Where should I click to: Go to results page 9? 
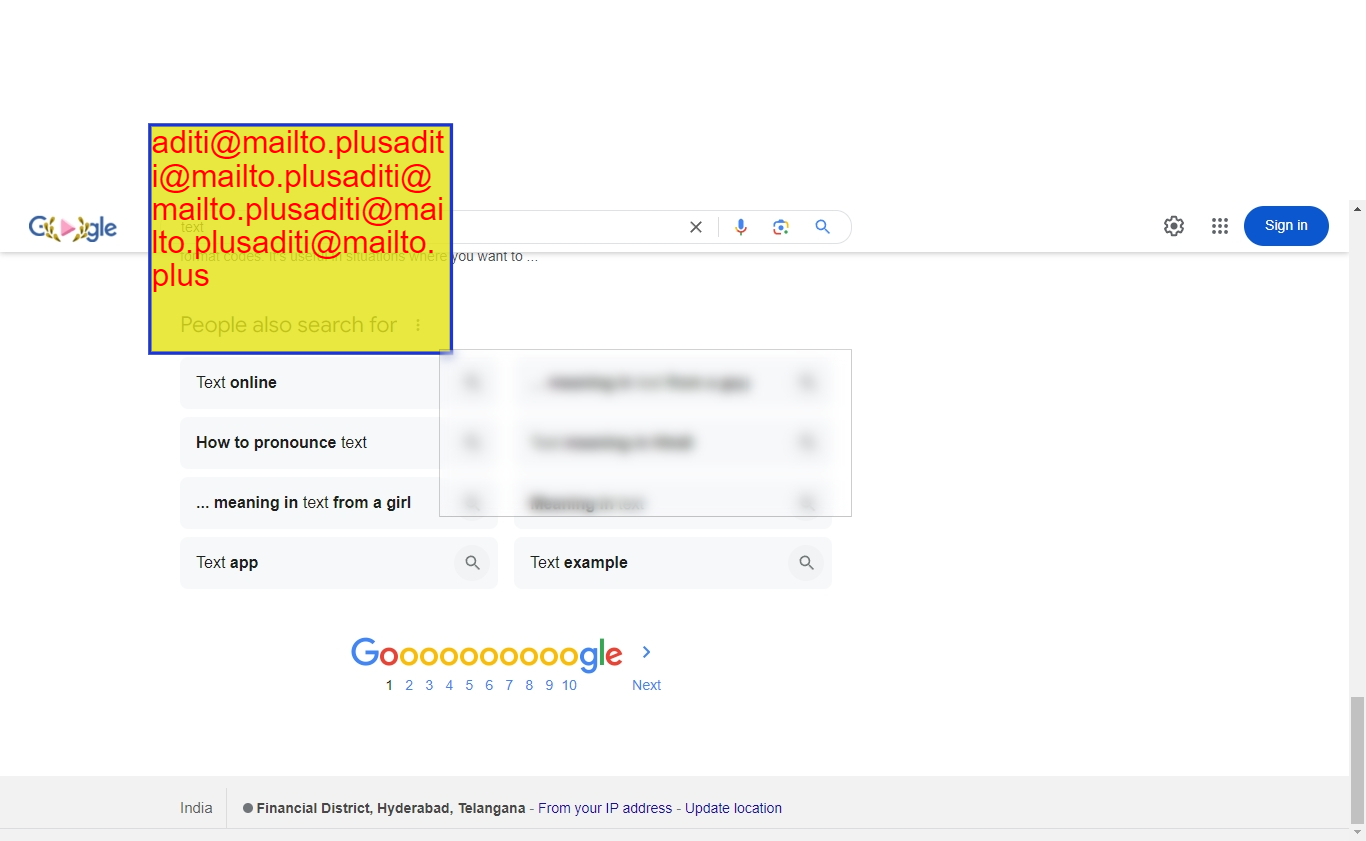(549, 685)
